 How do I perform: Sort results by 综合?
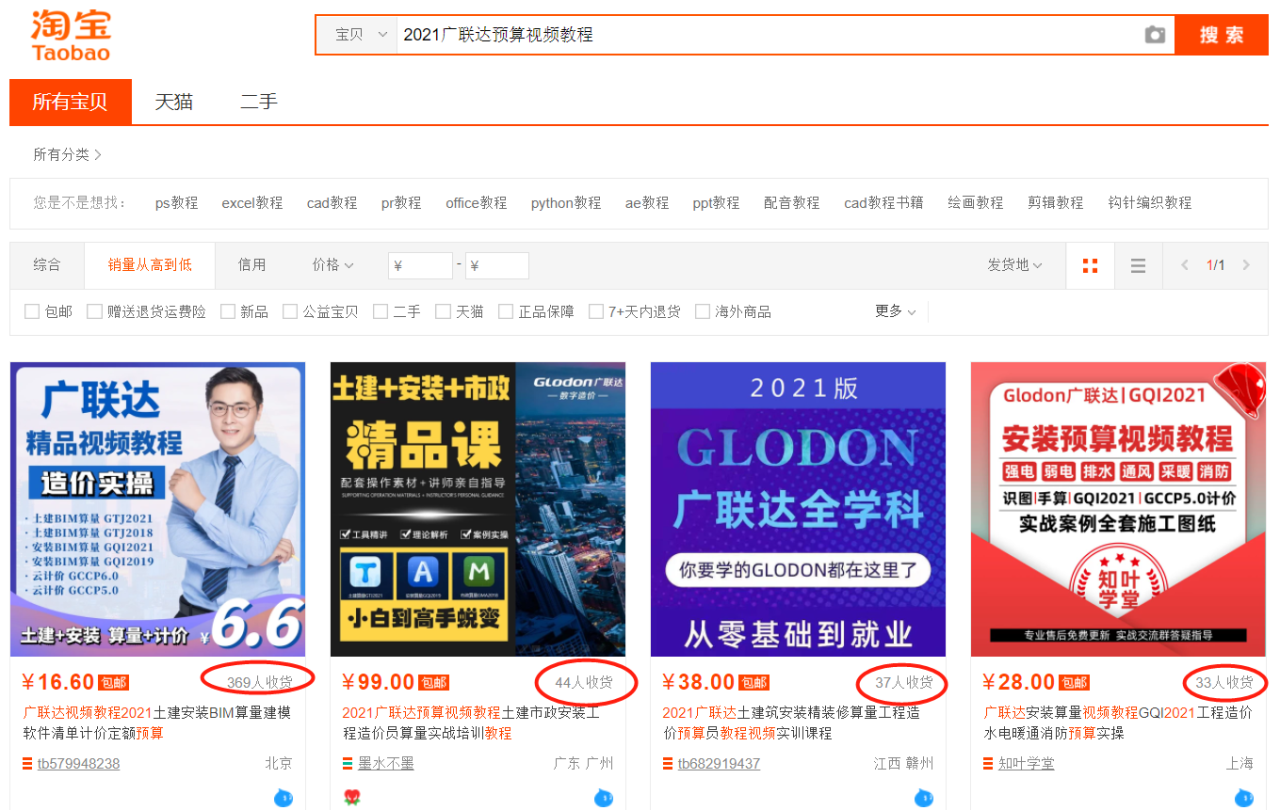[x=47, y=265]
